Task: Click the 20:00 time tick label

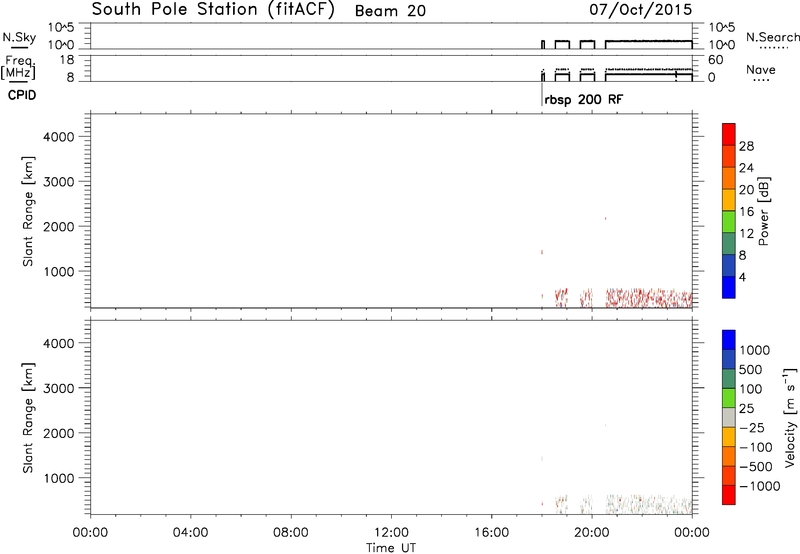Action: click(591, 533)
